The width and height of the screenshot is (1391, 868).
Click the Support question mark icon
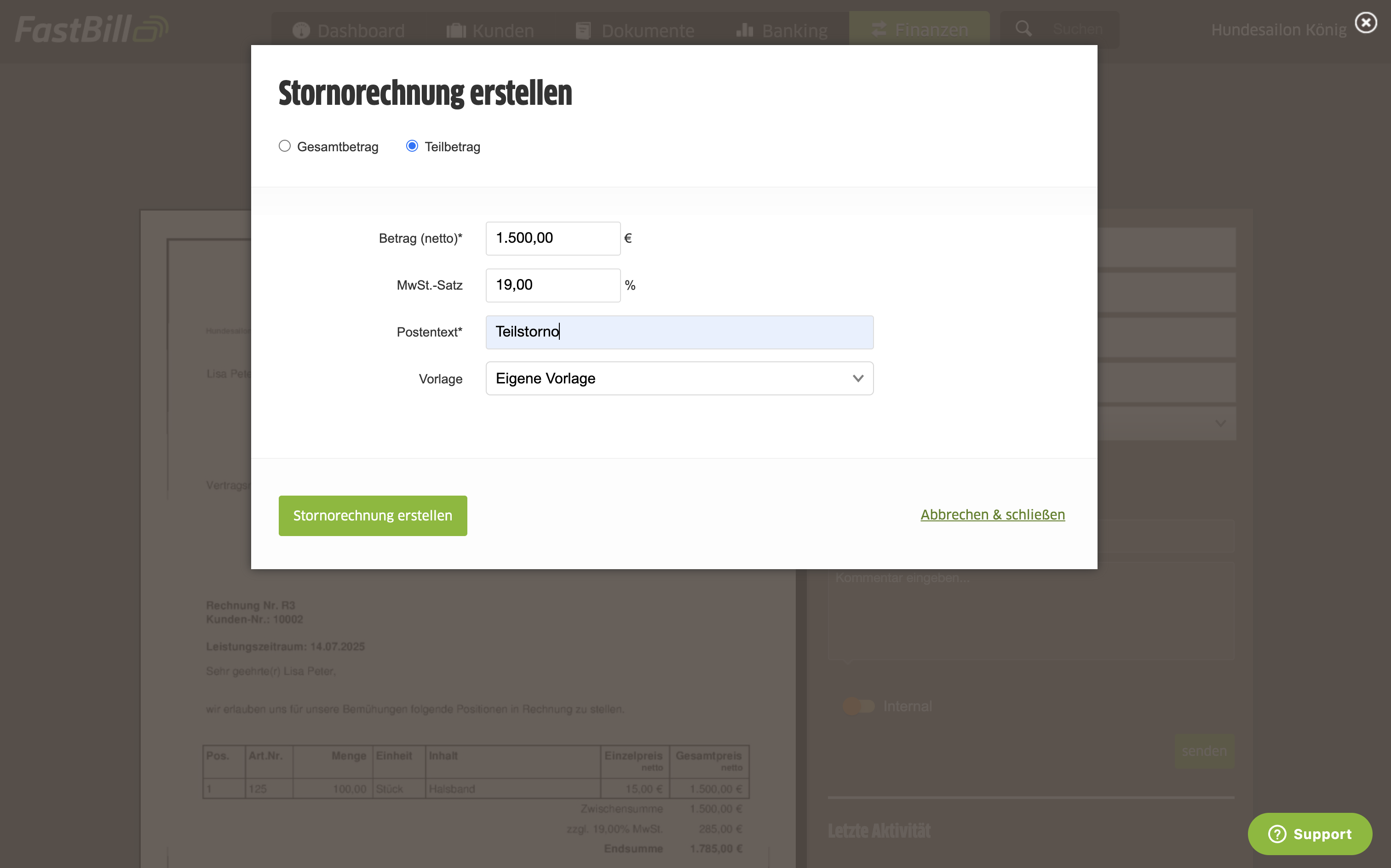[1277, 834]
